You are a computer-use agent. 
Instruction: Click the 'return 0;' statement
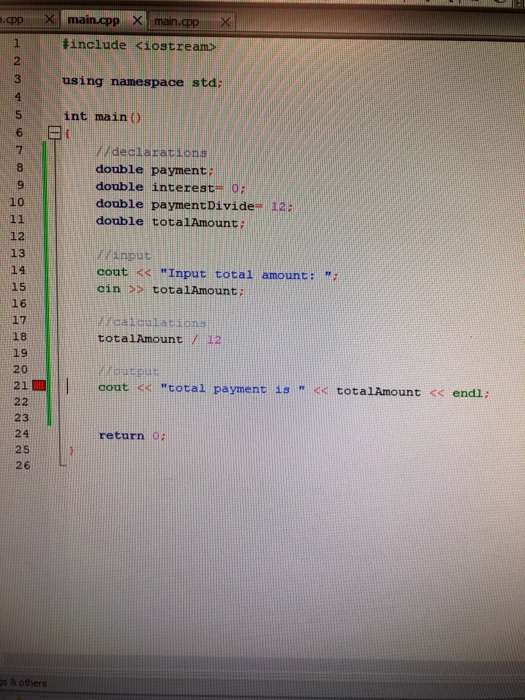[132, 435]
